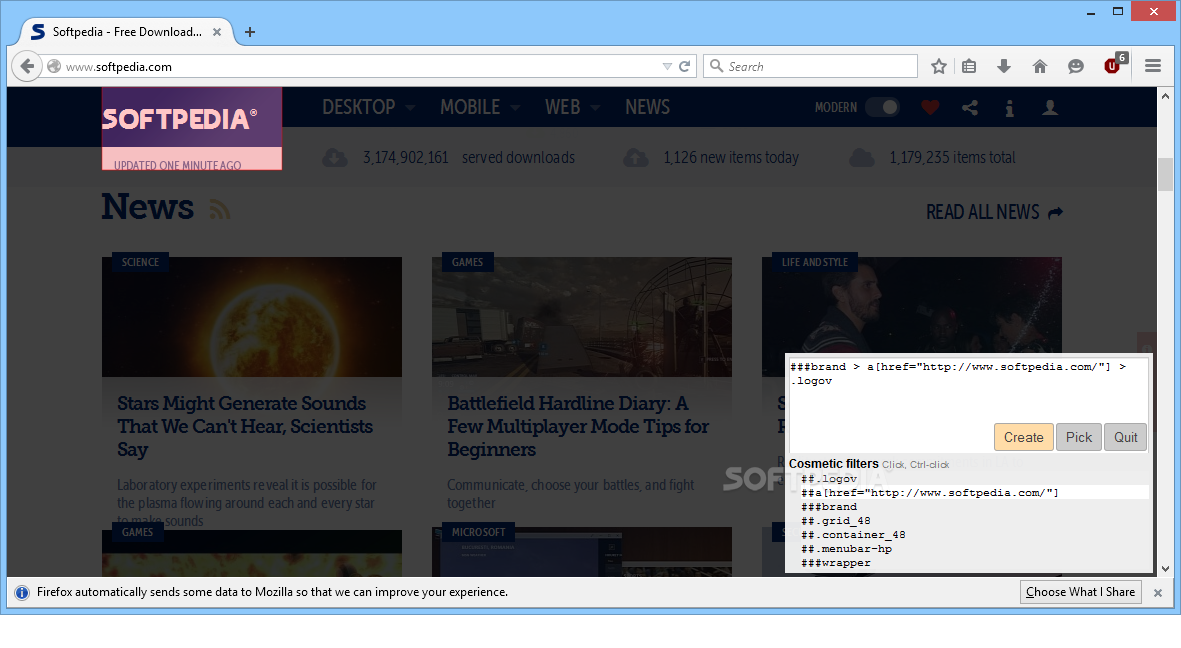Click the red heart icon
1181x648 pixels.
(930, 108)
